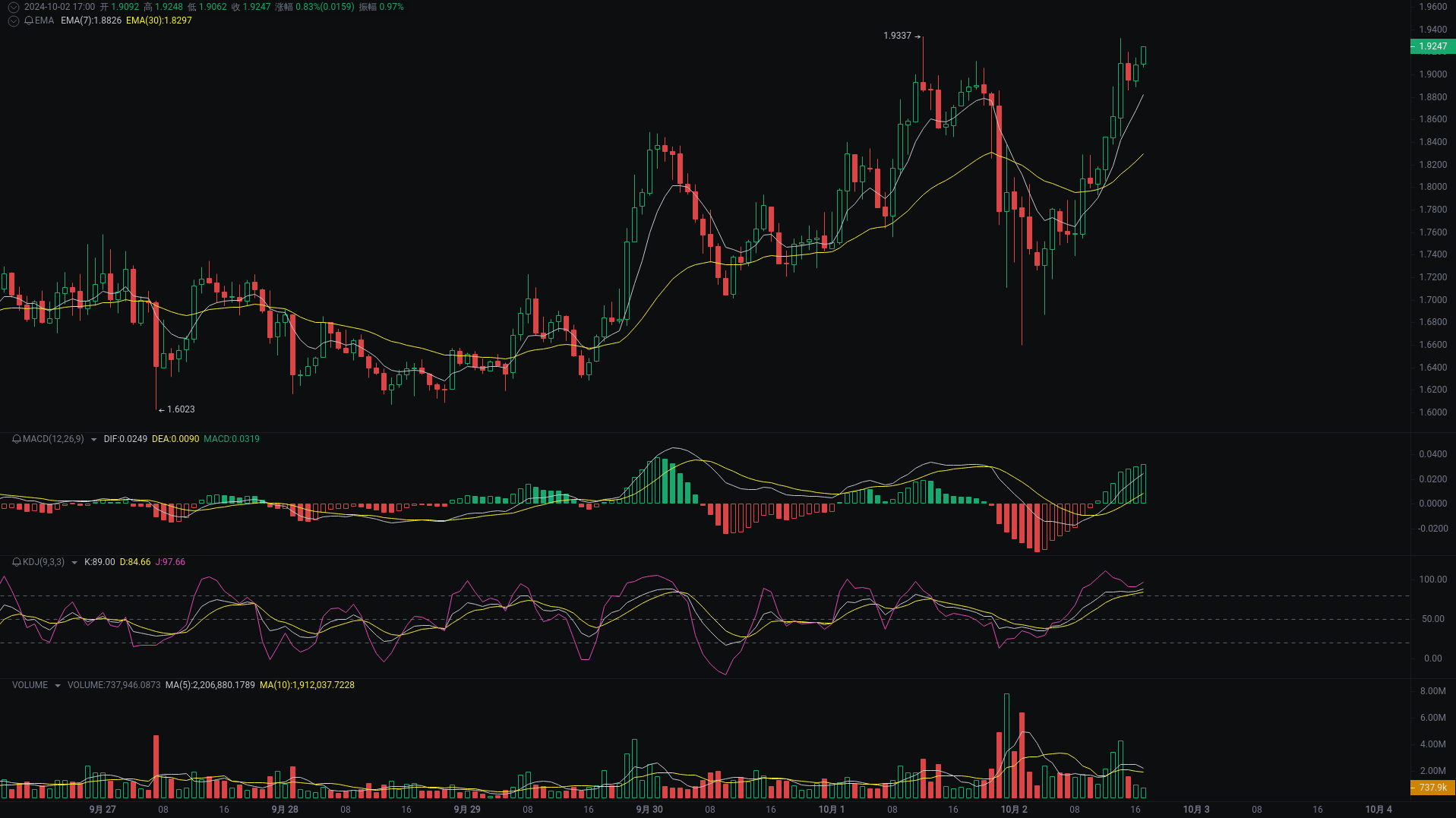1456x818 pixels.
Task: Click the 2024-10-02 17:00 timestamp
Action: 59,7
